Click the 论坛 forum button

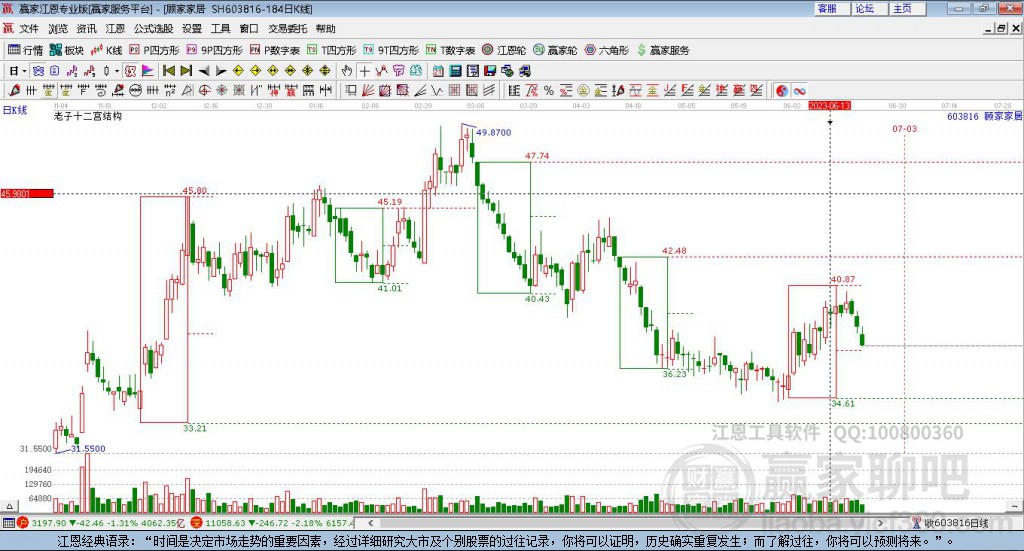870,8
